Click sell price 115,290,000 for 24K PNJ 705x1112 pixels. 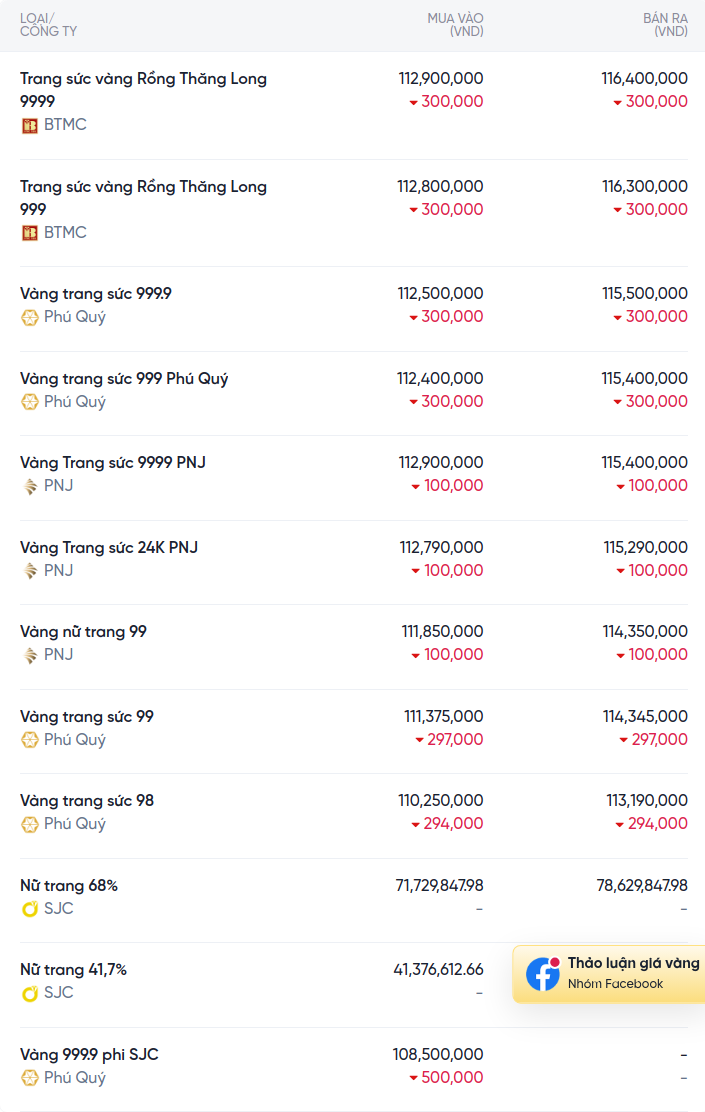tap(645, 547)
